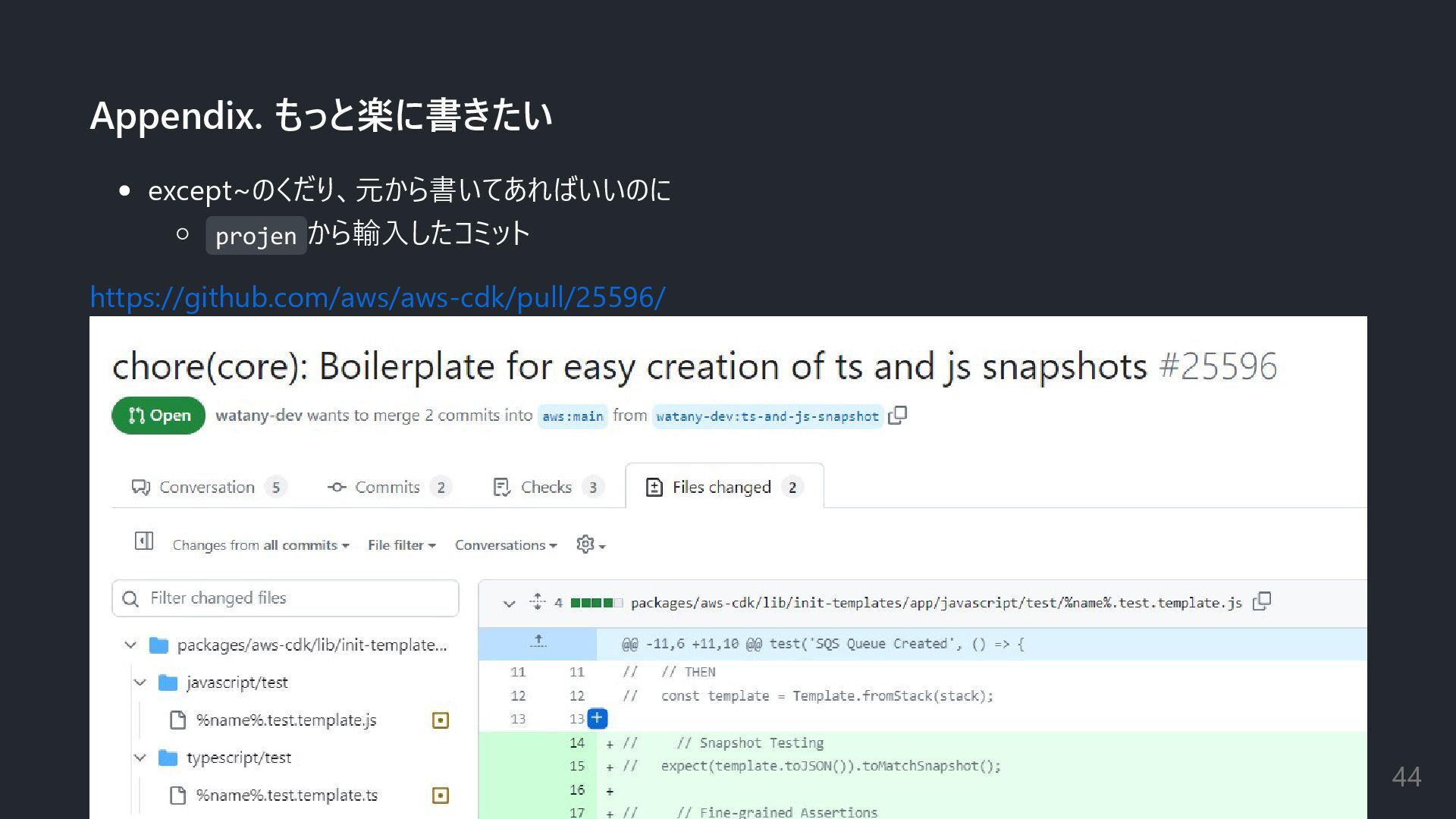Click the diffstat colored squares indicator

[x=597, y=604]
